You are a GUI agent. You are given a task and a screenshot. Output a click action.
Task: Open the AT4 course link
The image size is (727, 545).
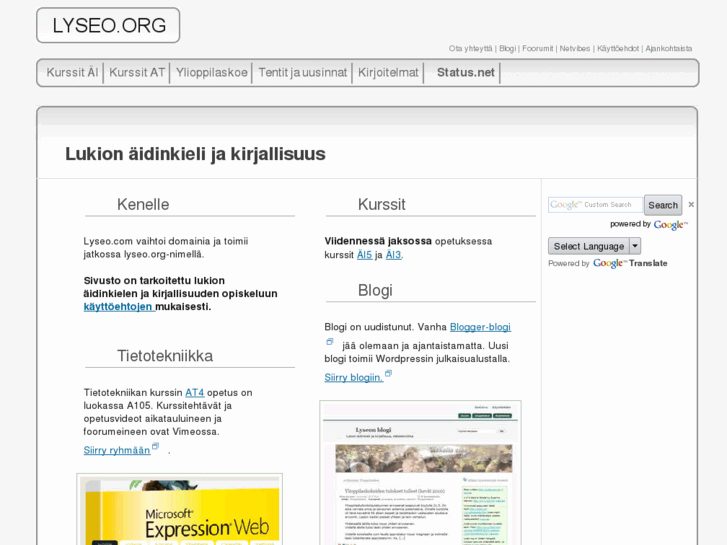(194, 393)
